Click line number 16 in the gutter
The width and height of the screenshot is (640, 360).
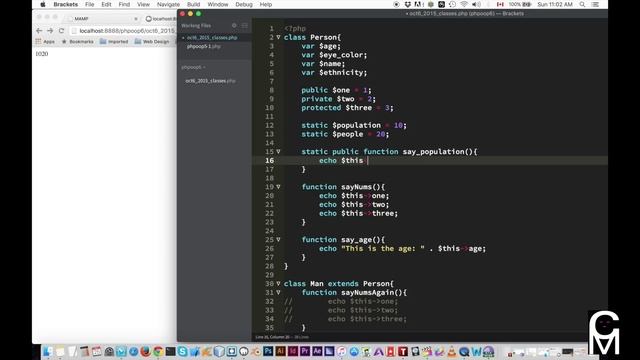click(269, 160)
